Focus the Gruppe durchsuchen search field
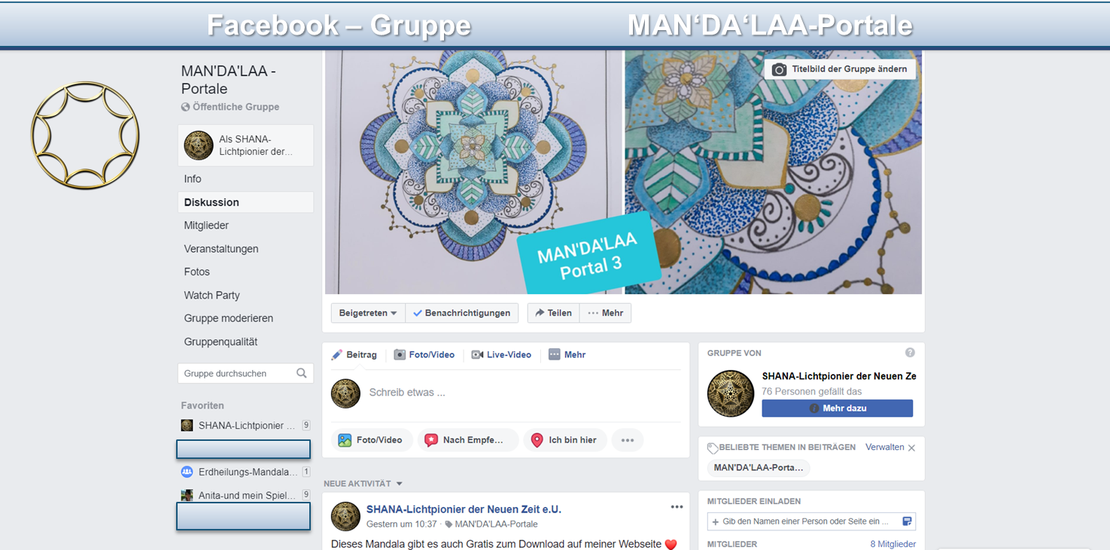This screenshot has height=550, width=1110. pos(246,373)
